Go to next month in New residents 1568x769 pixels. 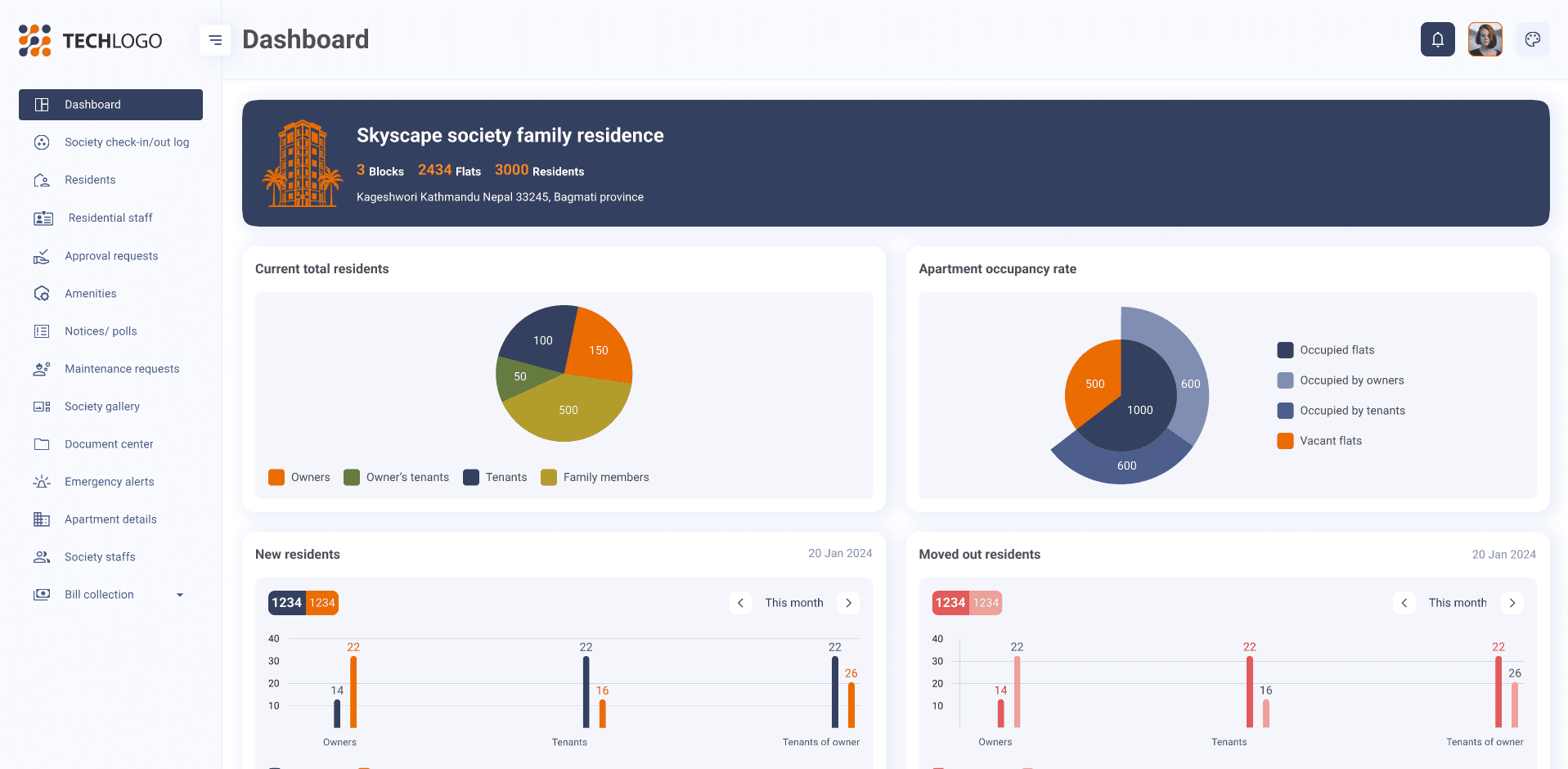[848, 603]
